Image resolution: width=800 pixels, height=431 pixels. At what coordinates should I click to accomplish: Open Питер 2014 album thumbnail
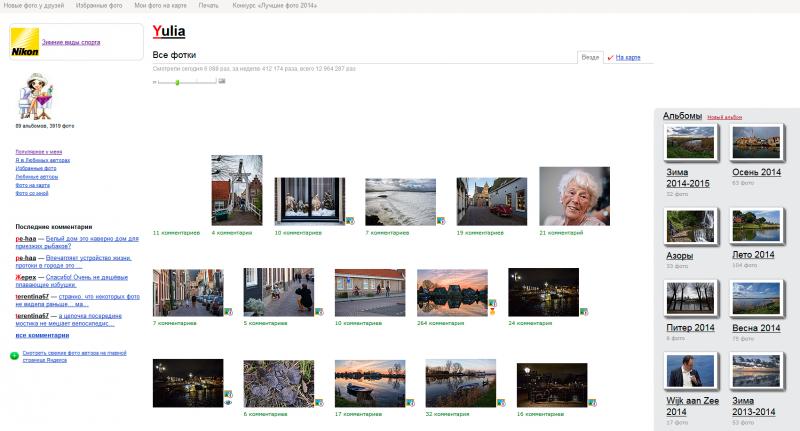pyautogui.click(x=690, y=298)
